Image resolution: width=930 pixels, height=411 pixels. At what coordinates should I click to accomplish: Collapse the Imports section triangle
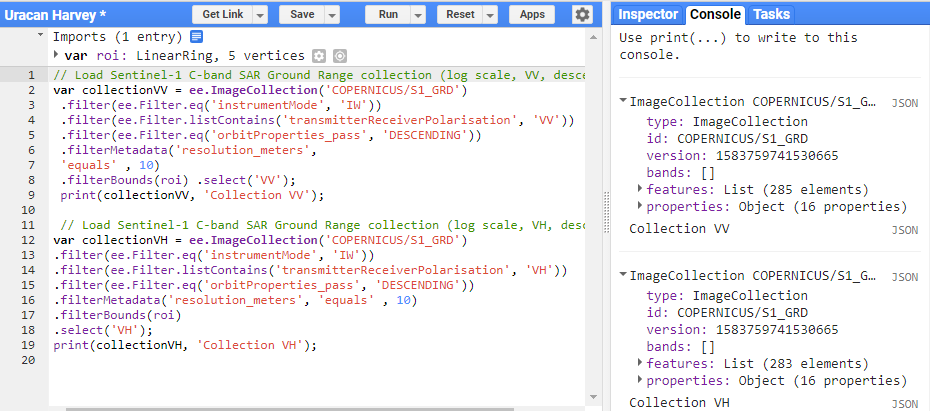[x=40, y=35]
